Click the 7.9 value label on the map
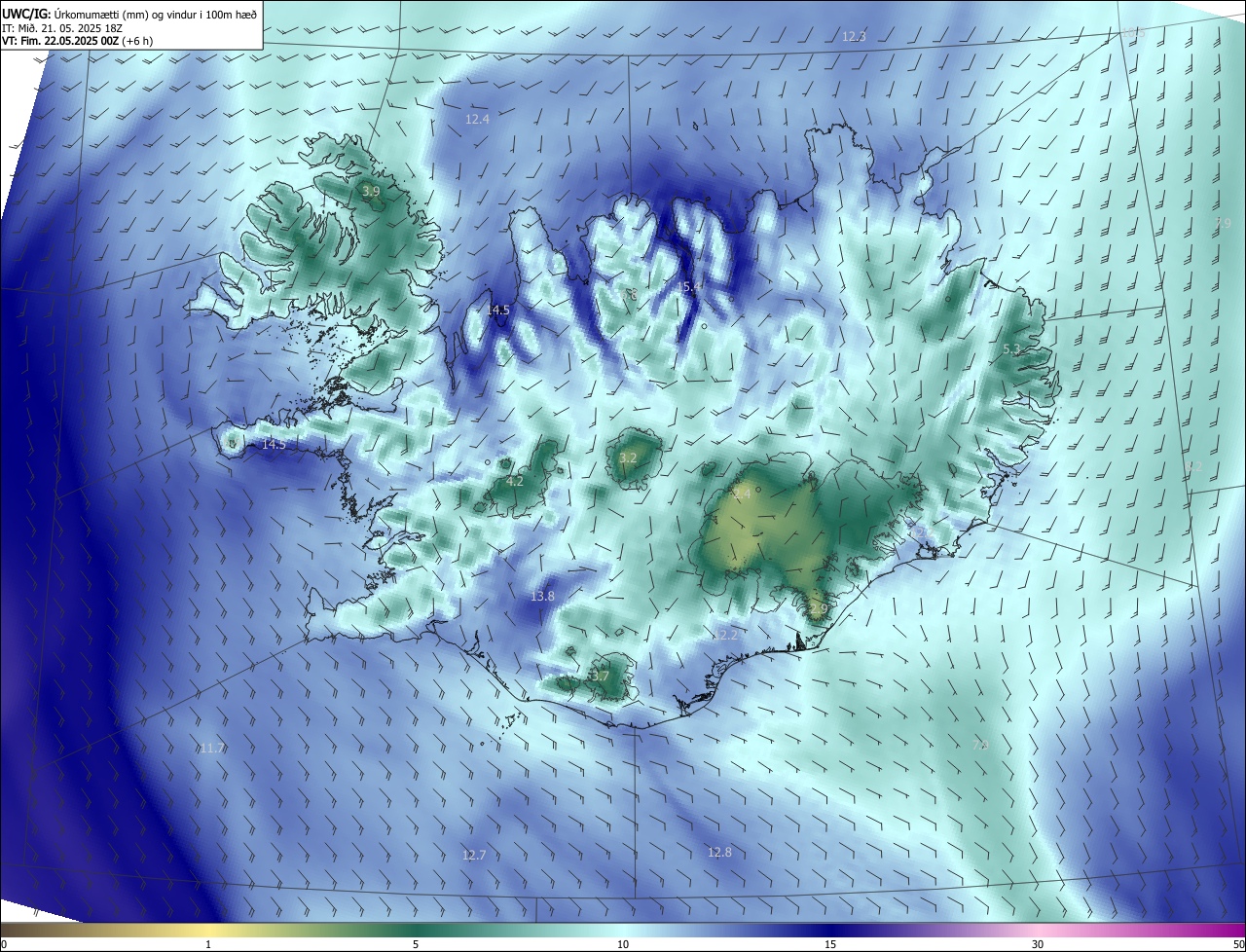 (1224, 223)
